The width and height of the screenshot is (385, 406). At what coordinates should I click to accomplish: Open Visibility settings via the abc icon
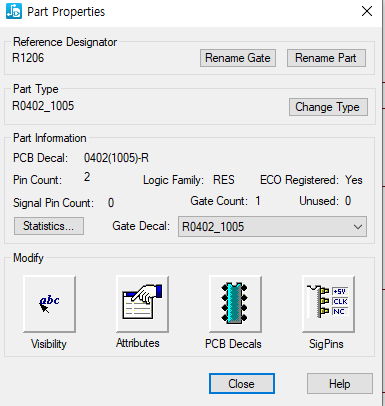[x=49, y=304]
